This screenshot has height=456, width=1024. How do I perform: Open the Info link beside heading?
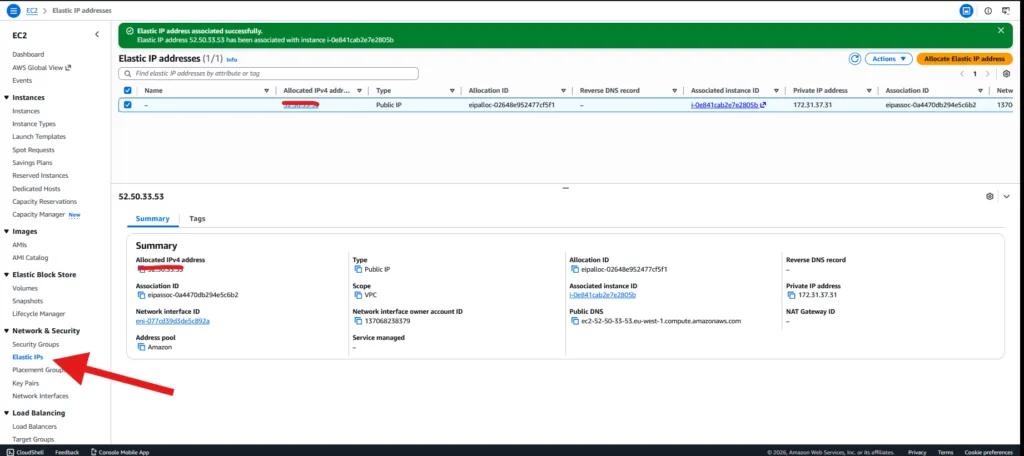point(232,59)
